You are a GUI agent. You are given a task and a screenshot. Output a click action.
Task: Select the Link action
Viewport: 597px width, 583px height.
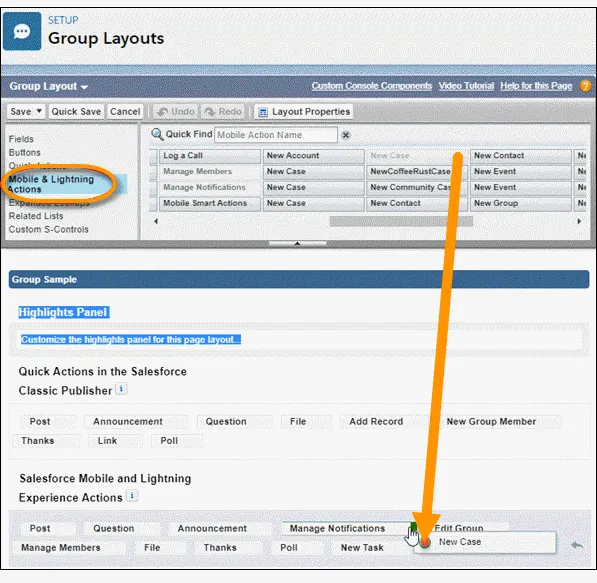[x=115, y=441]
